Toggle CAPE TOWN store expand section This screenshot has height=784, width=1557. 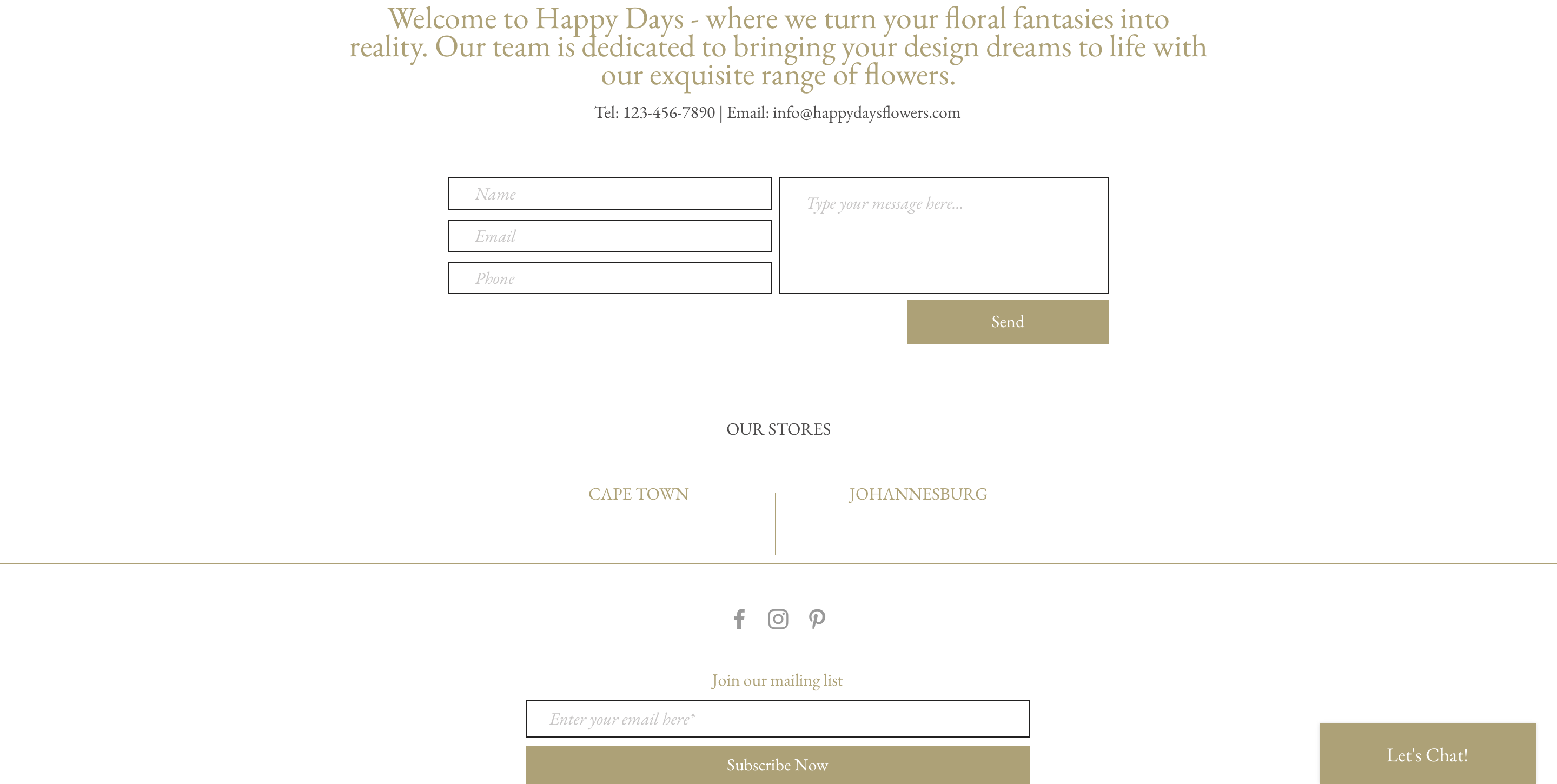(638, 493)
